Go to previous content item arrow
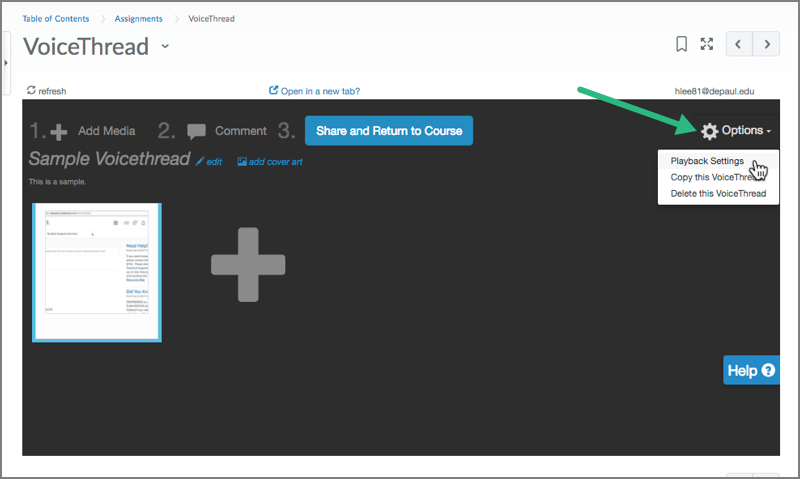The width and height of the screenshot is (800, 479). (x=739, y=44)
